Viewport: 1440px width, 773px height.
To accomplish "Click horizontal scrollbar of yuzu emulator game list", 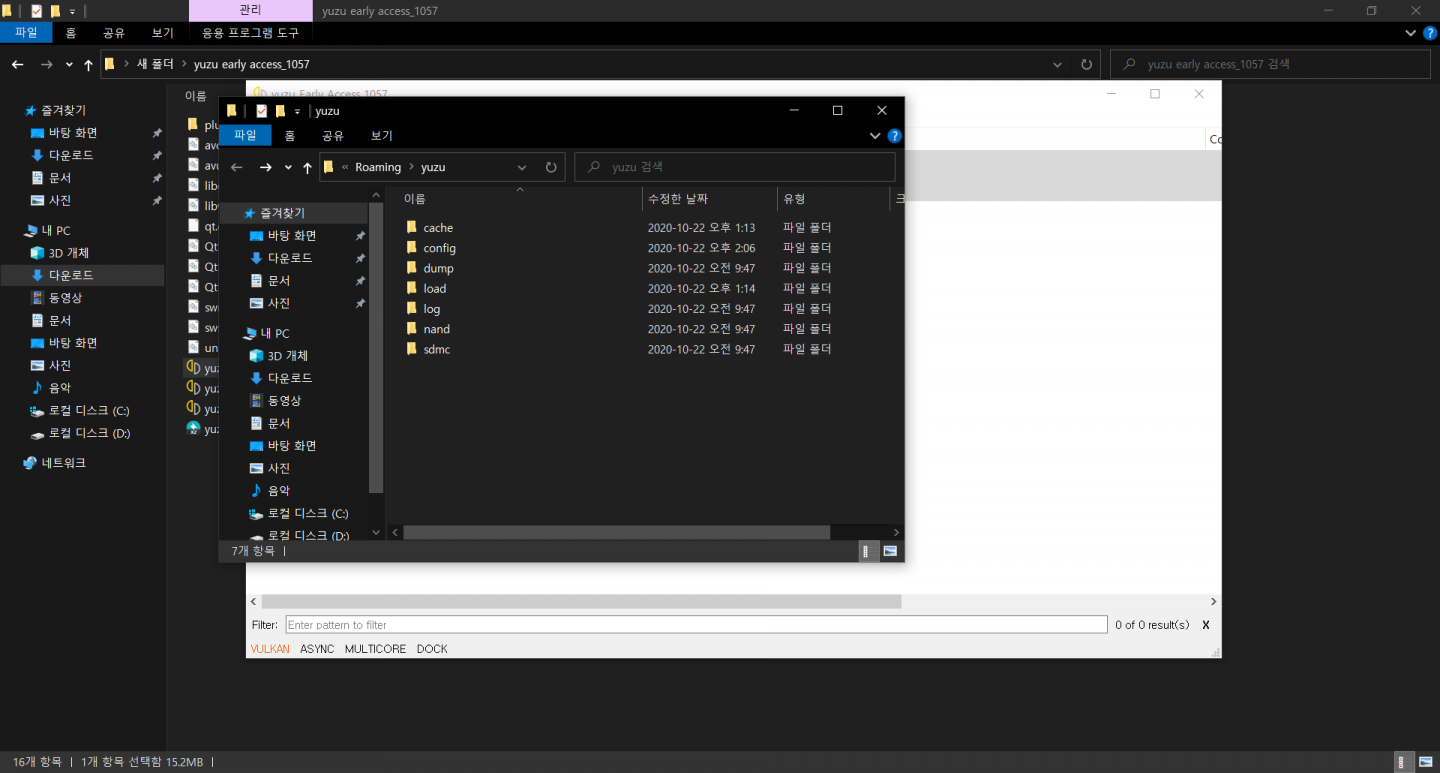I will click(581, 602).
